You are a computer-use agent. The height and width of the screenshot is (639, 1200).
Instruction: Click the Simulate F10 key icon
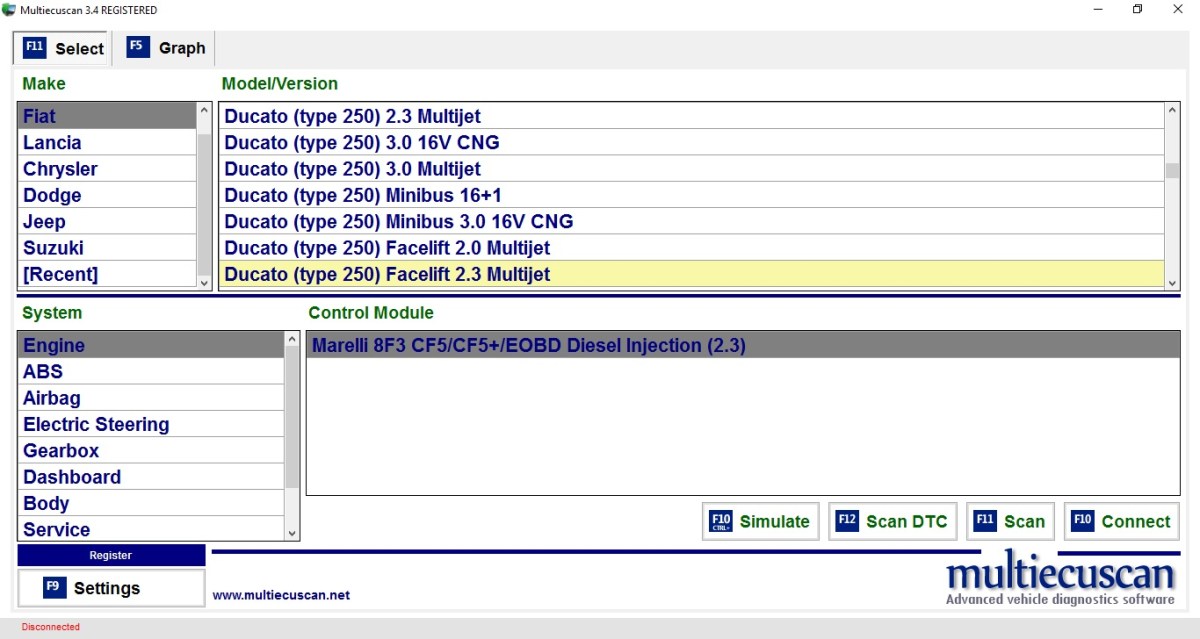pyautogui.click(x=720, y=521)
